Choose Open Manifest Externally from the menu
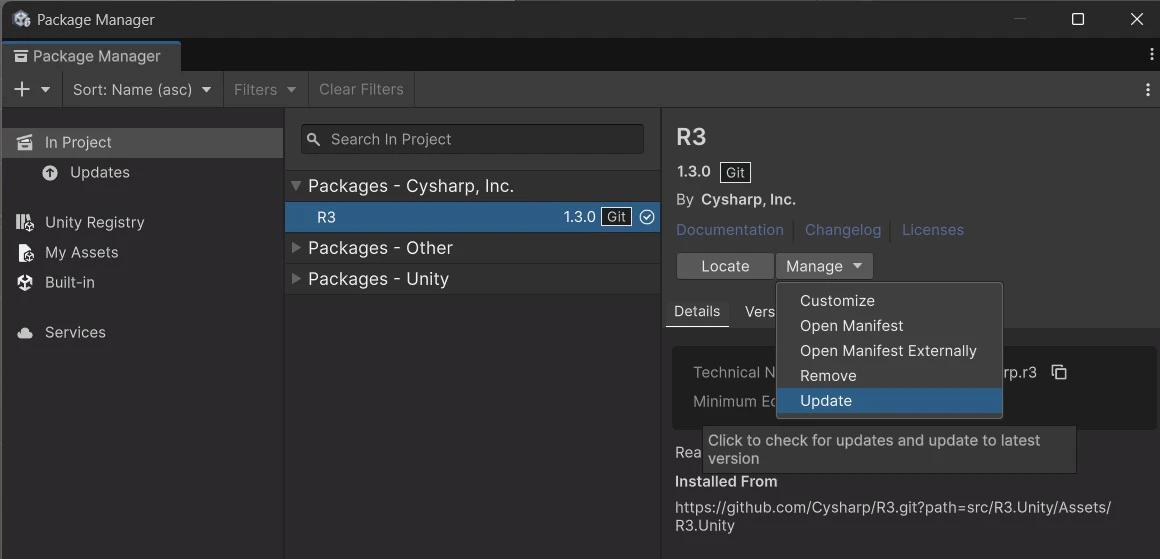Image resolution: width=1160 pixels, height=559 pixels. coord(889,351)
